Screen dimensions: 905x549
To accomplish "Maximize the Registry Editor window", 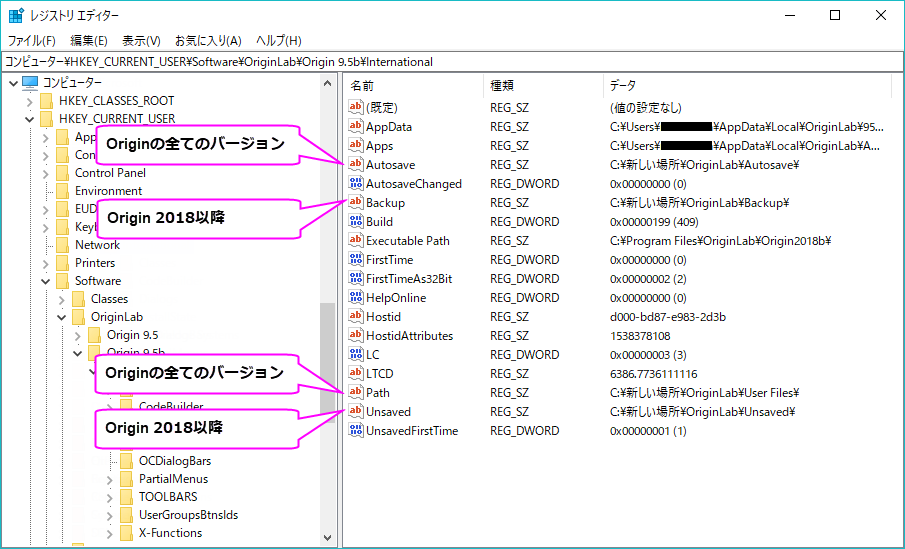I will coord(835,16).
